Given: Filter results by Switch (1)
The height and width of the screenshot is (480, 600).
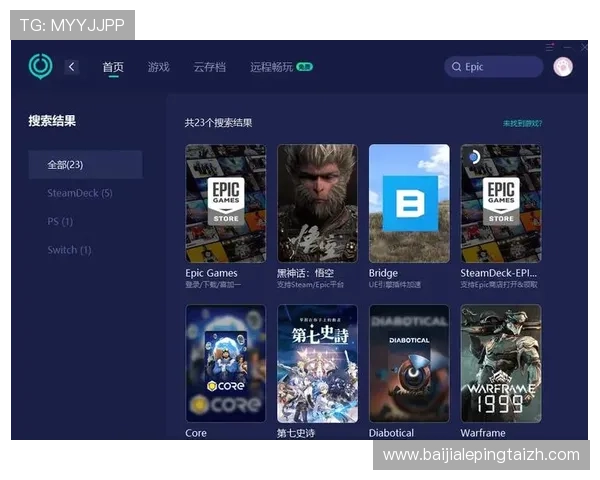Looking at the screenshot, I should 69,250.
